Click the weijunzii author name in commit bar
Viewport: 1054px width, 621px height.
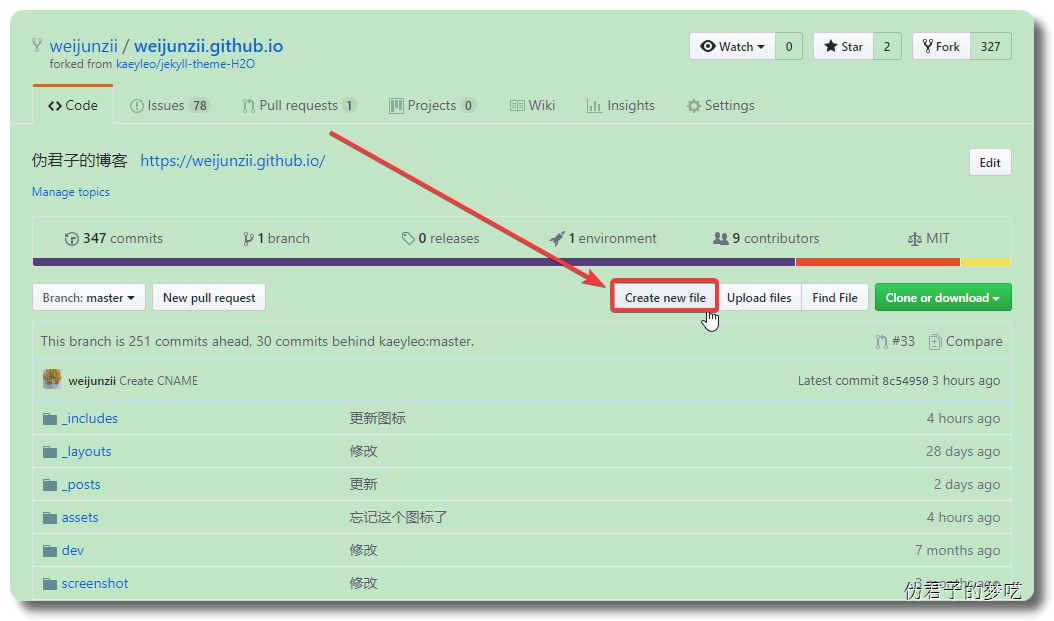click(92, 381)
